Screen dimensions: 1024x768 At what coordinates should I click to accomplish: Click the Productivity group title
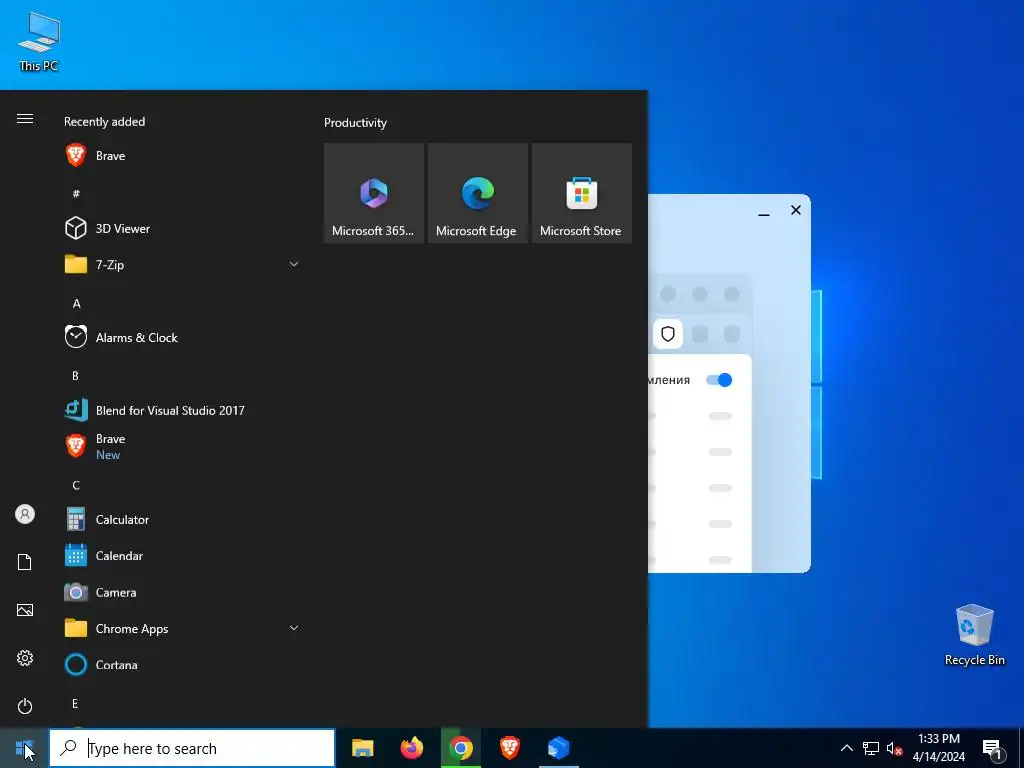tap(355, 123)
